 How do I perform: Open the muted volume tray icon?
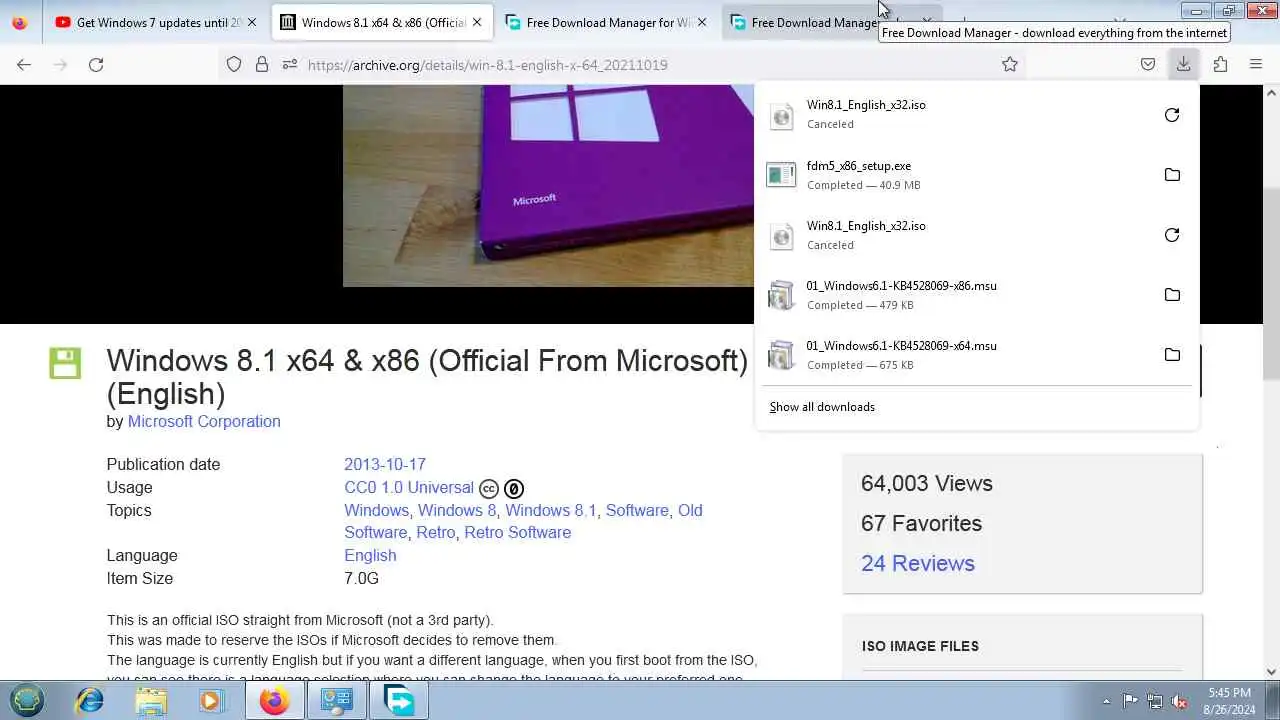point(1180,701)
